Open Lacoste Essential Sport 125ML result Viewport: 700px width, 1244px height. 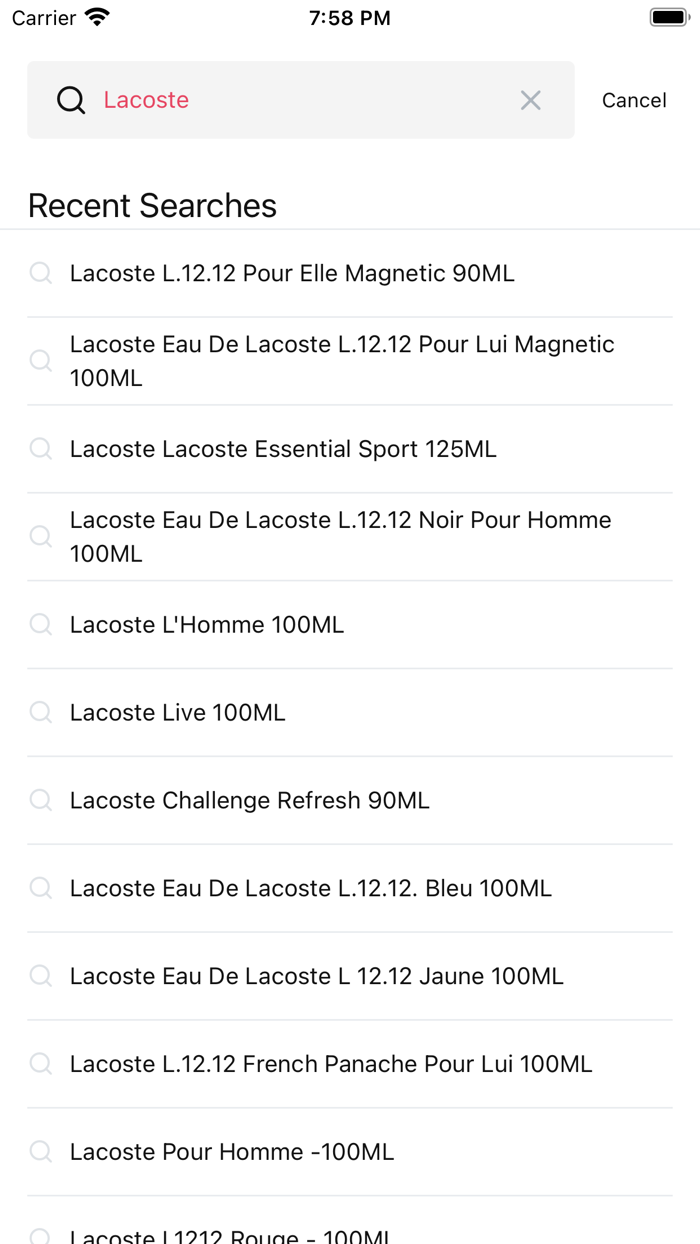(x=283, y=449)
